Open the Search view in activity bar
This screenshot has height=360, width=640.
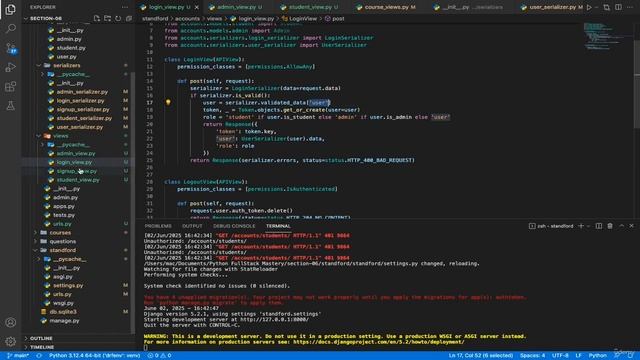(x=11, y=28)
